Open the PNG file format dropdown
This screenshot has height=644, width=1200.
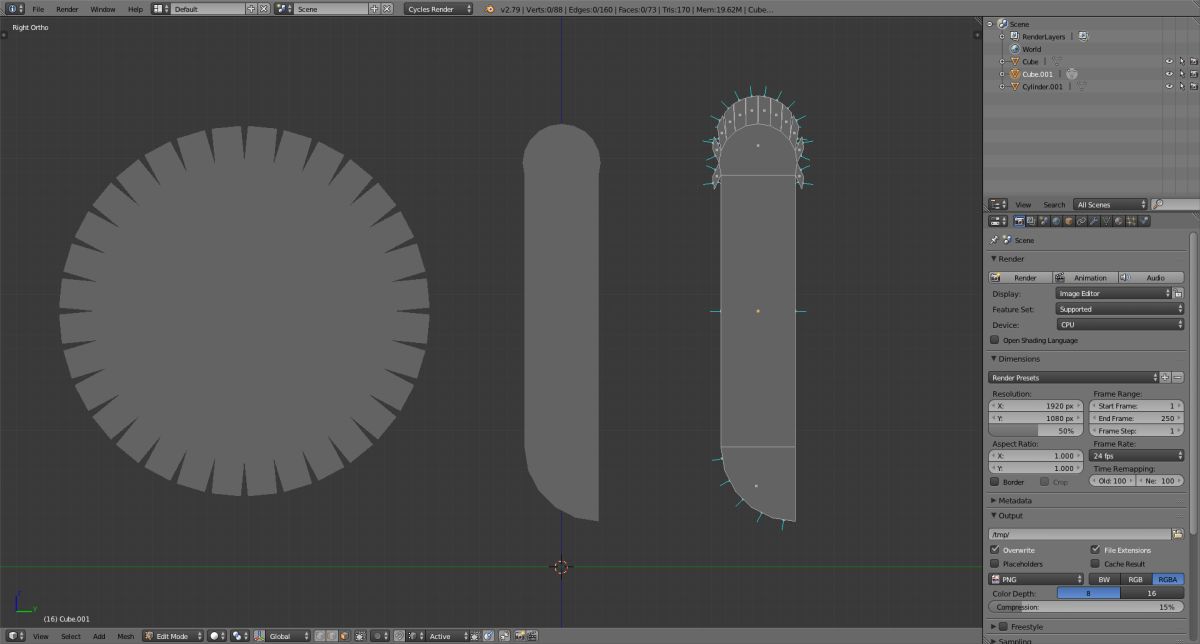1036,579
